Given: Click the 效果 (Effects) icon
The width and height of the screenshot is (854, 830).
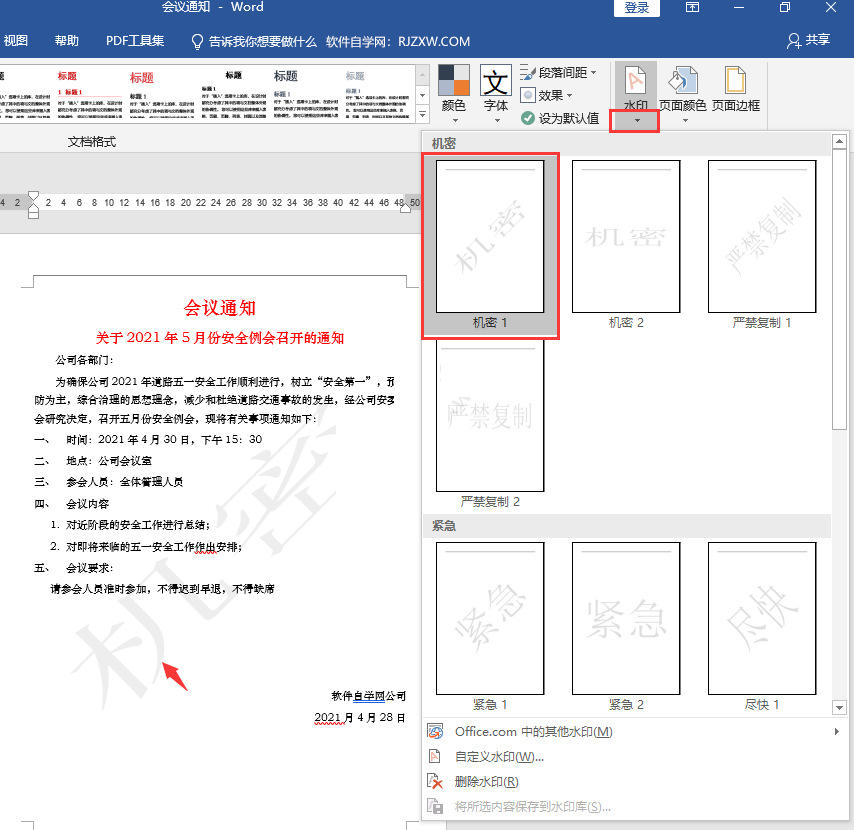Looking at the screenshot, I should pyautogui.click(x=545, y=95).
